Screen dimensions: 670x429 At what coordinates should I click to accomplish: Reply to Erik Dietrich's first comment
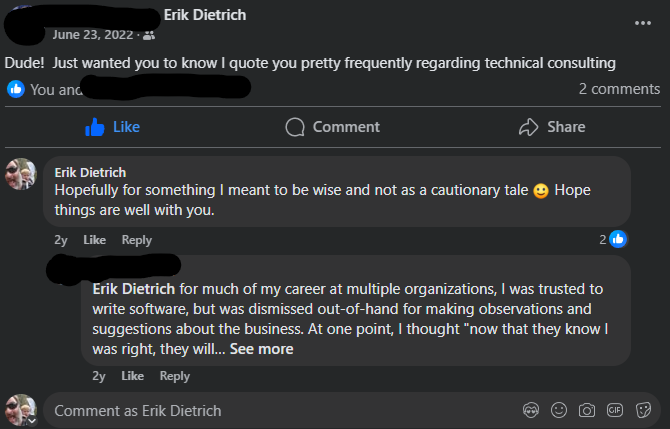pos(137,240)
